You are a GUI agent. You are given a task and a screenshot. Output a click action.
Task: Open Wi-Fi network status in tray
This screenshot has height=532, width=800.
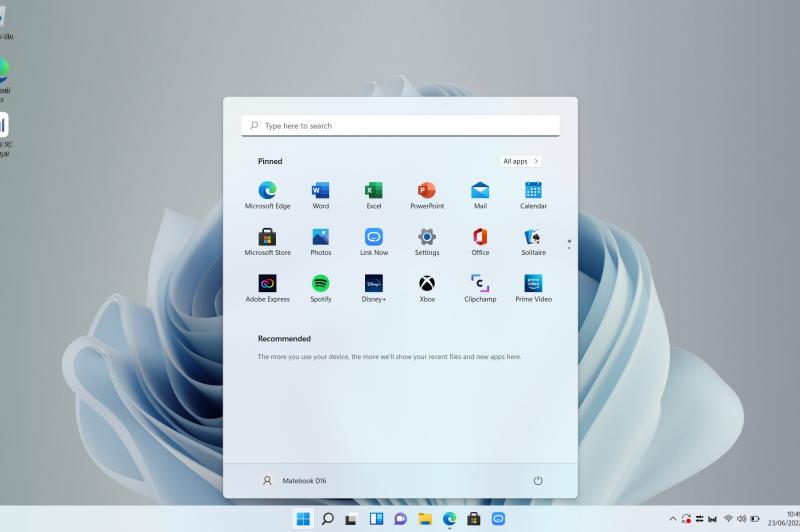point(728,519)
